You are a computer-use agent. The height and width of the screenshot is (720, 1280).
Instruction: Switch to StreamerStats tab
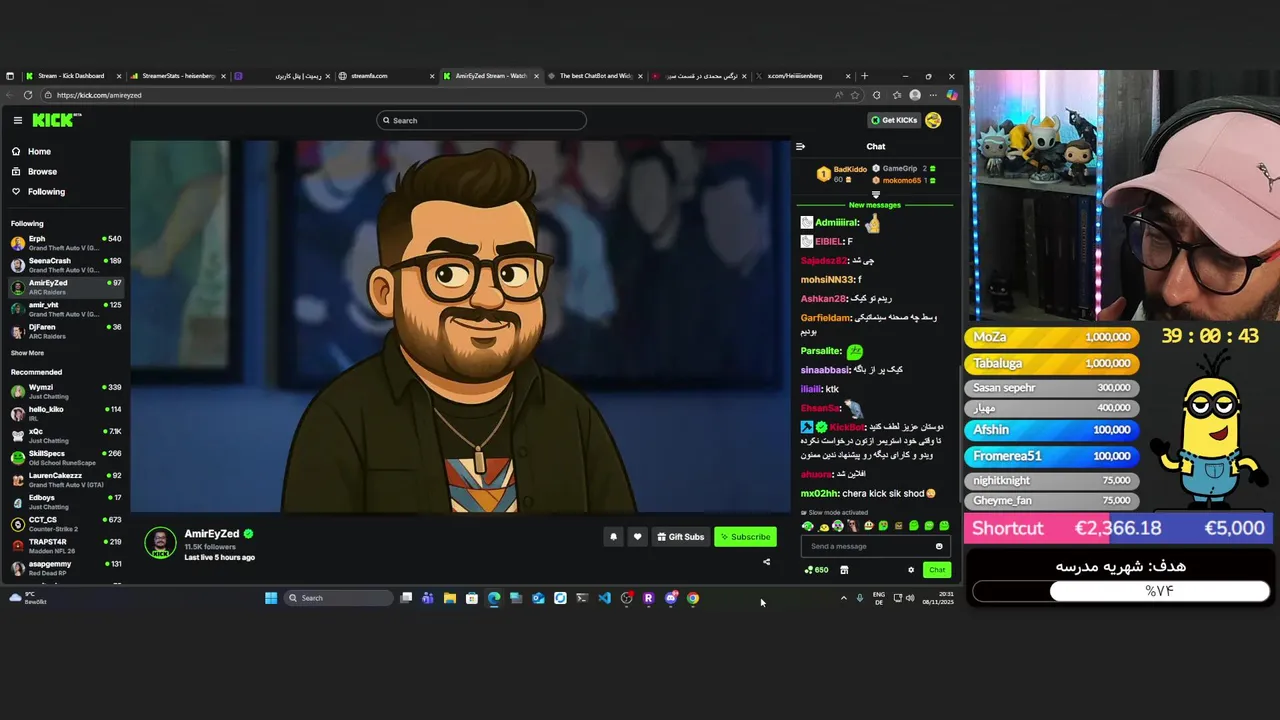click(178, 76)
